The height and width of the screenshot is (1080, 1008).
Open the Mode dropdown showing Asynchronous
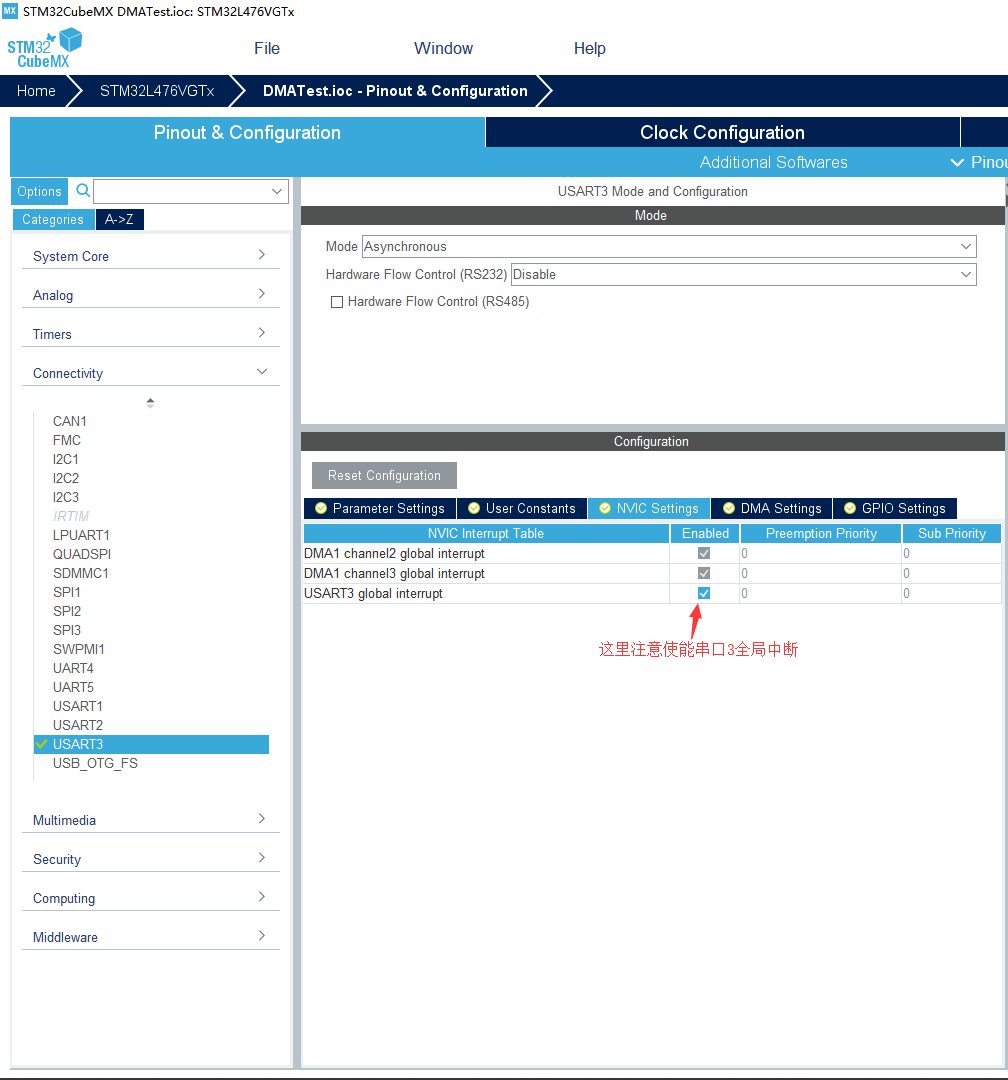pos(966,246)
